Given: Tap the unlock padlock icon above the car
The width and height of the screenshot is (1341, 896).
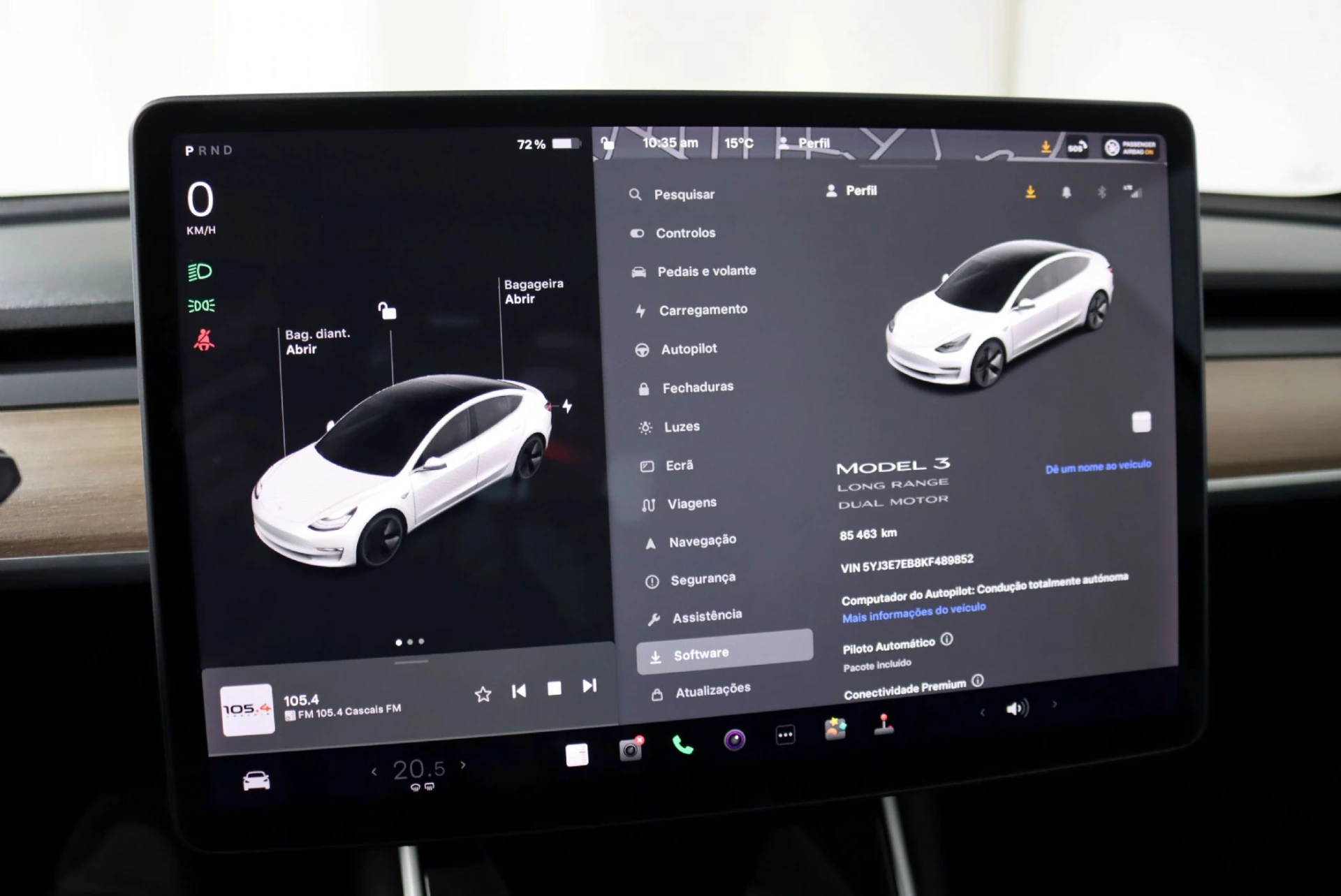Looking at the screenshot, I should tap(387, 311).
